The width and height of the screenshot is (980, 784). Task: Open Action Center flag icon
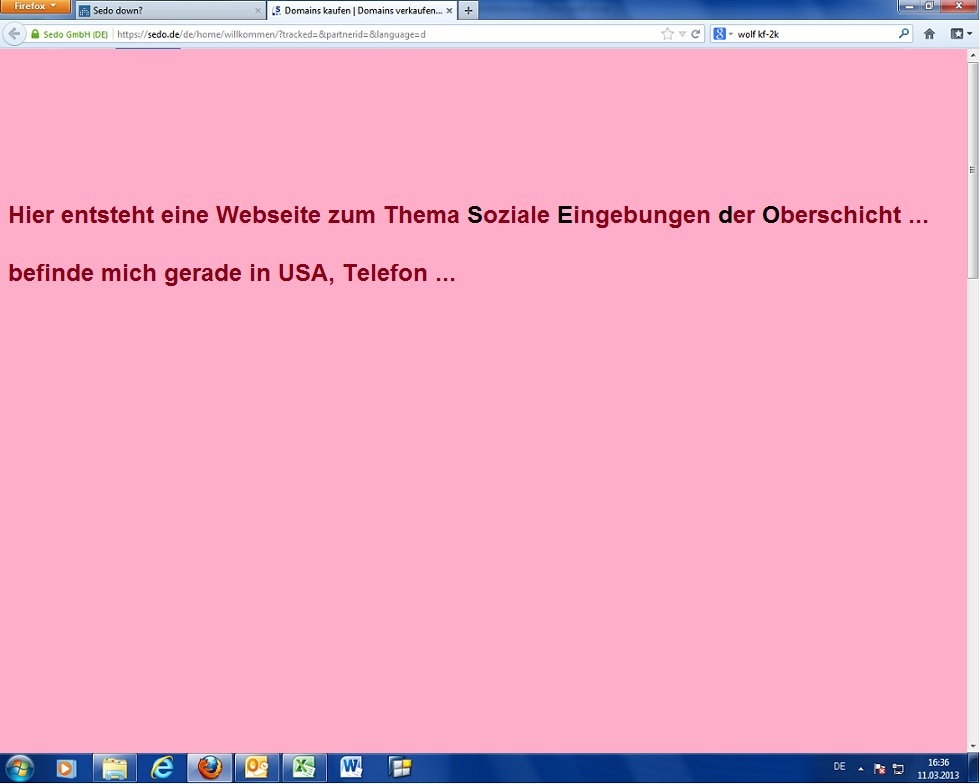pyautogui.click(x=879, y=769)
